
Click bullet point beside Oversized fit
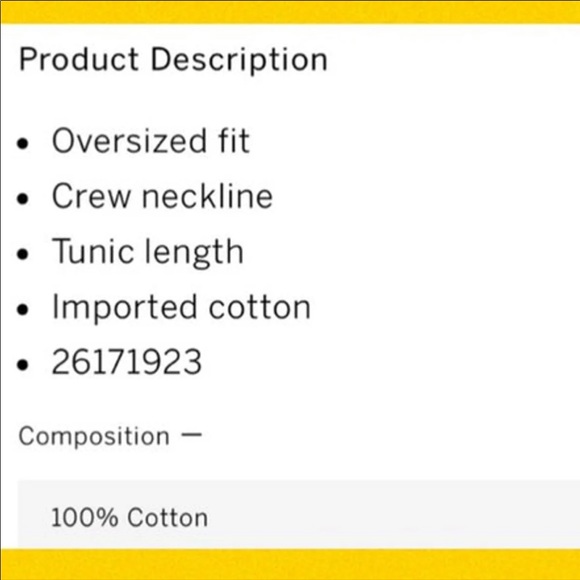[23, 144]
